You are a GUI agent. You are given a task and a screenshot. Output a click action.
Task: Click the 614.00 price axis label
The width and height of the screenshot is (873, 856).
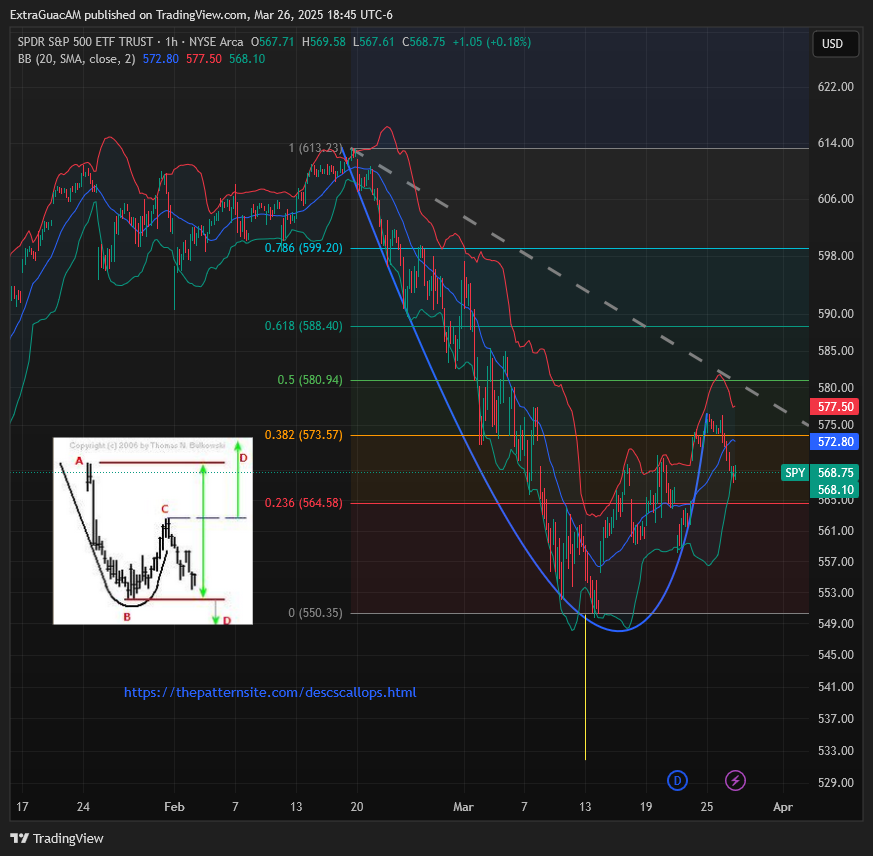tap(835, 143)
